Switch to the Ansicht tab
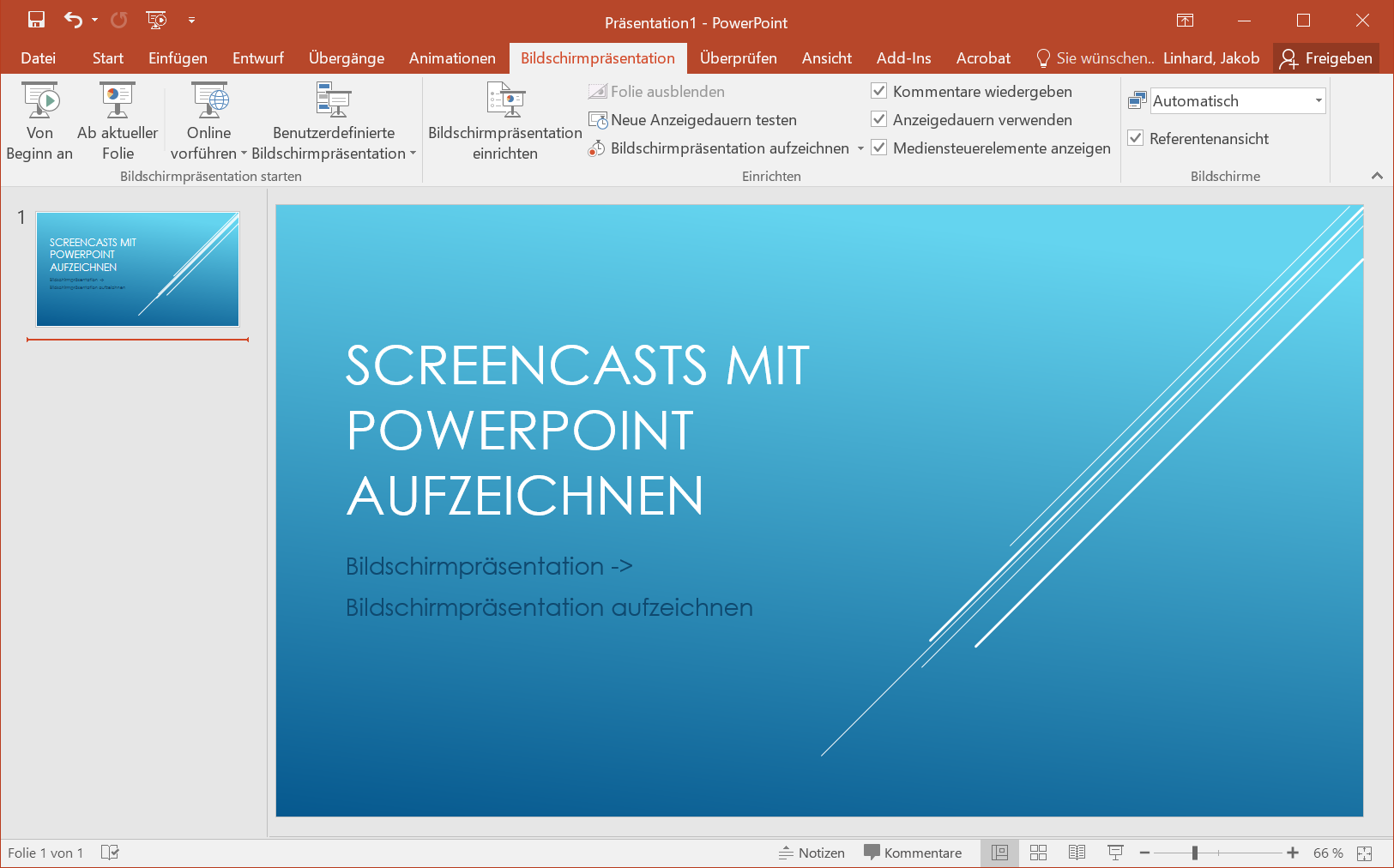The width and height of the screenshot is (1394, 868). (x=827, y=58)
